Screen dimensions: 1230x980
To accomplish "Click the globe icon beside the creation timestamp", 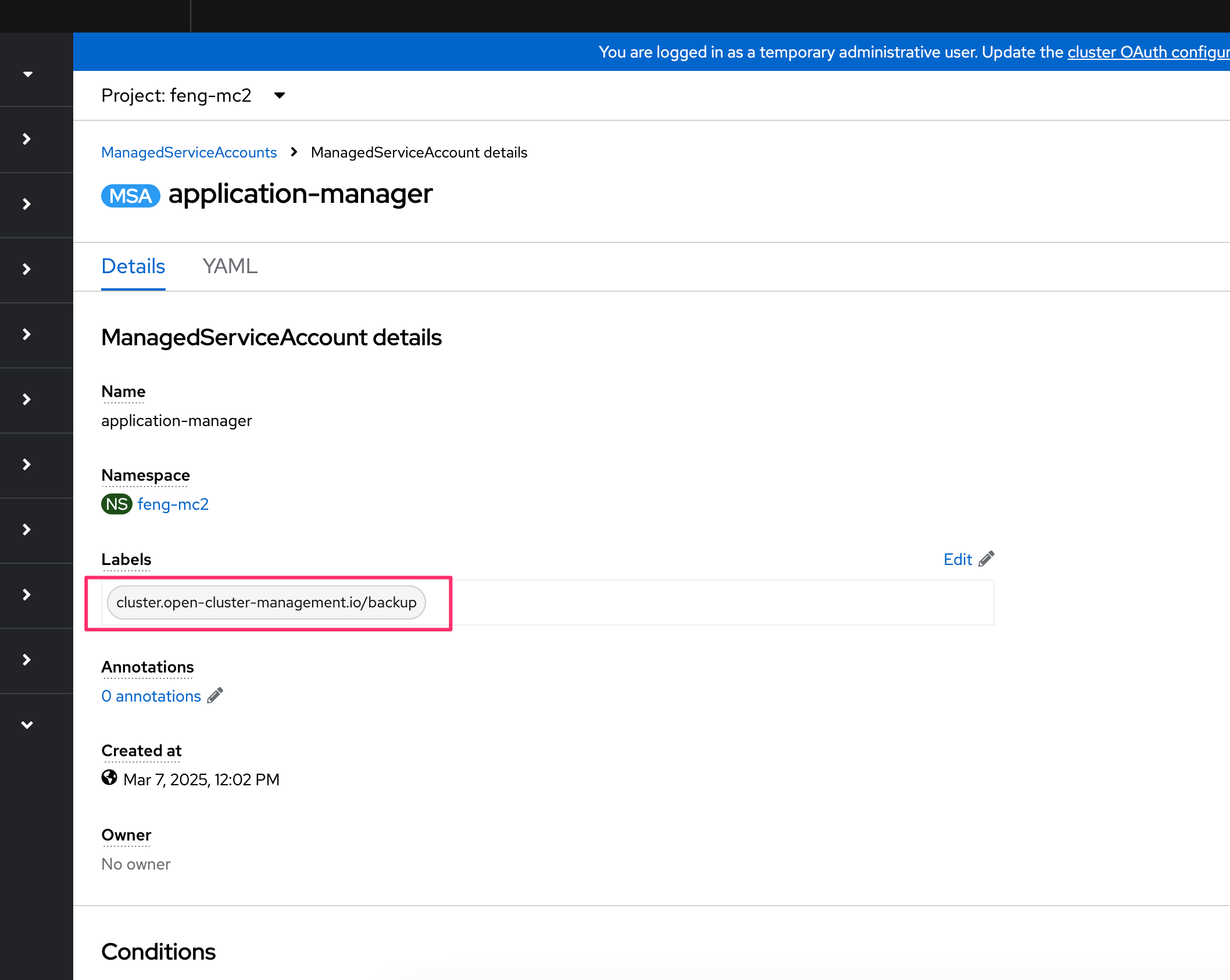I will pos(109,778).
